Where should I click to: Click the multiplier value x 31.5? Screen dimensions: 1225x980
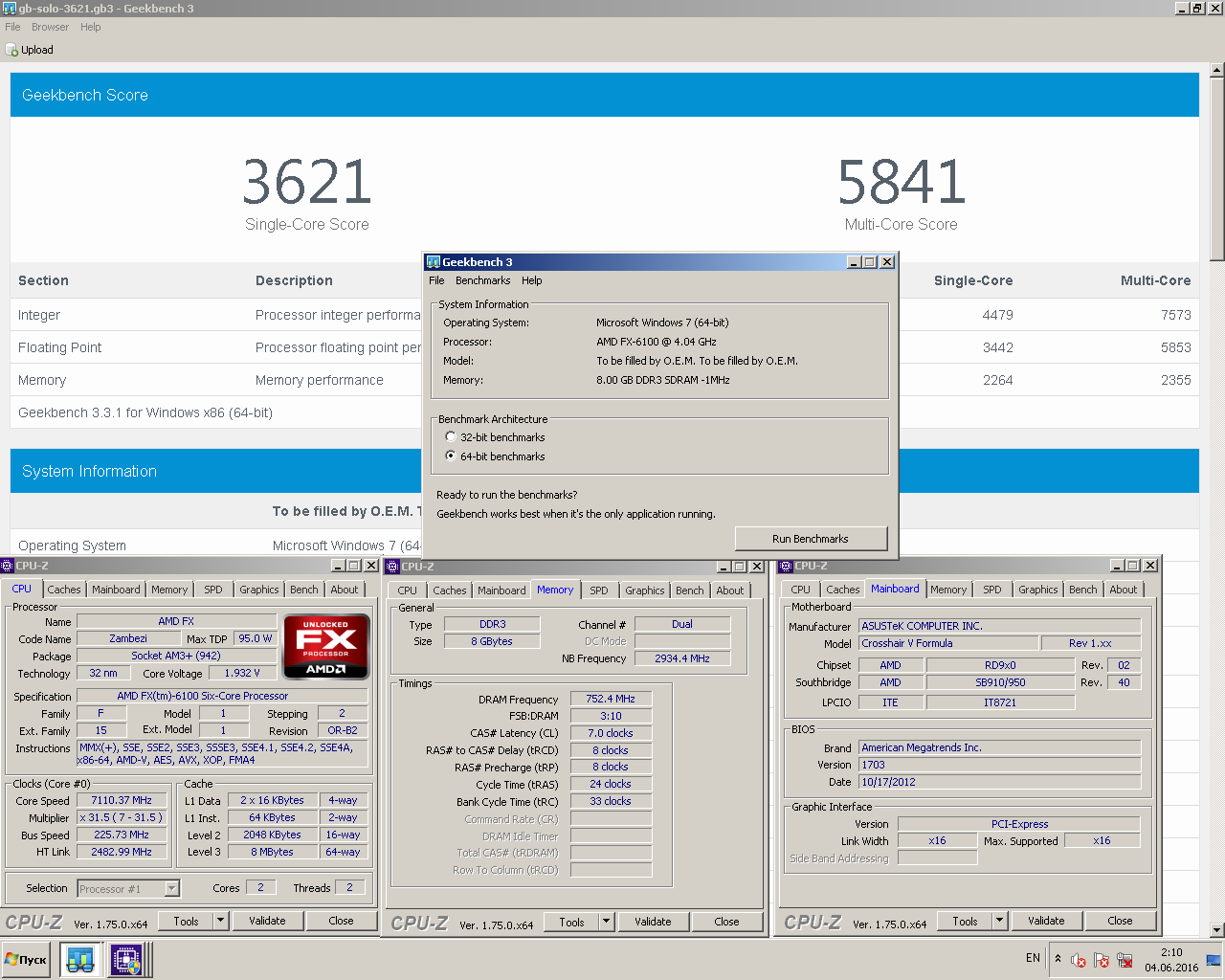coord(122,817)
